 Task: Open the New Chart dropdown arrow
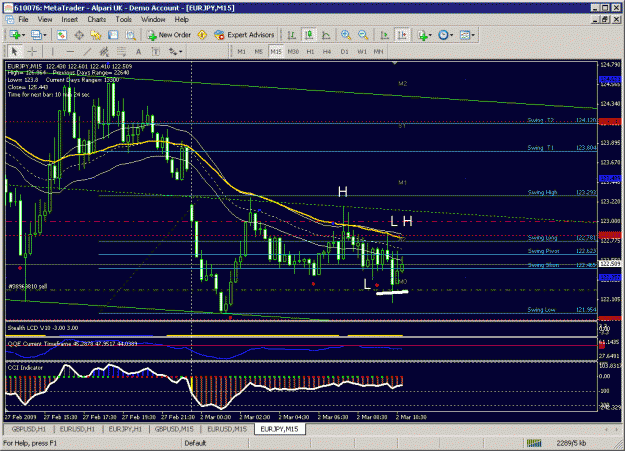coord(24,35)
